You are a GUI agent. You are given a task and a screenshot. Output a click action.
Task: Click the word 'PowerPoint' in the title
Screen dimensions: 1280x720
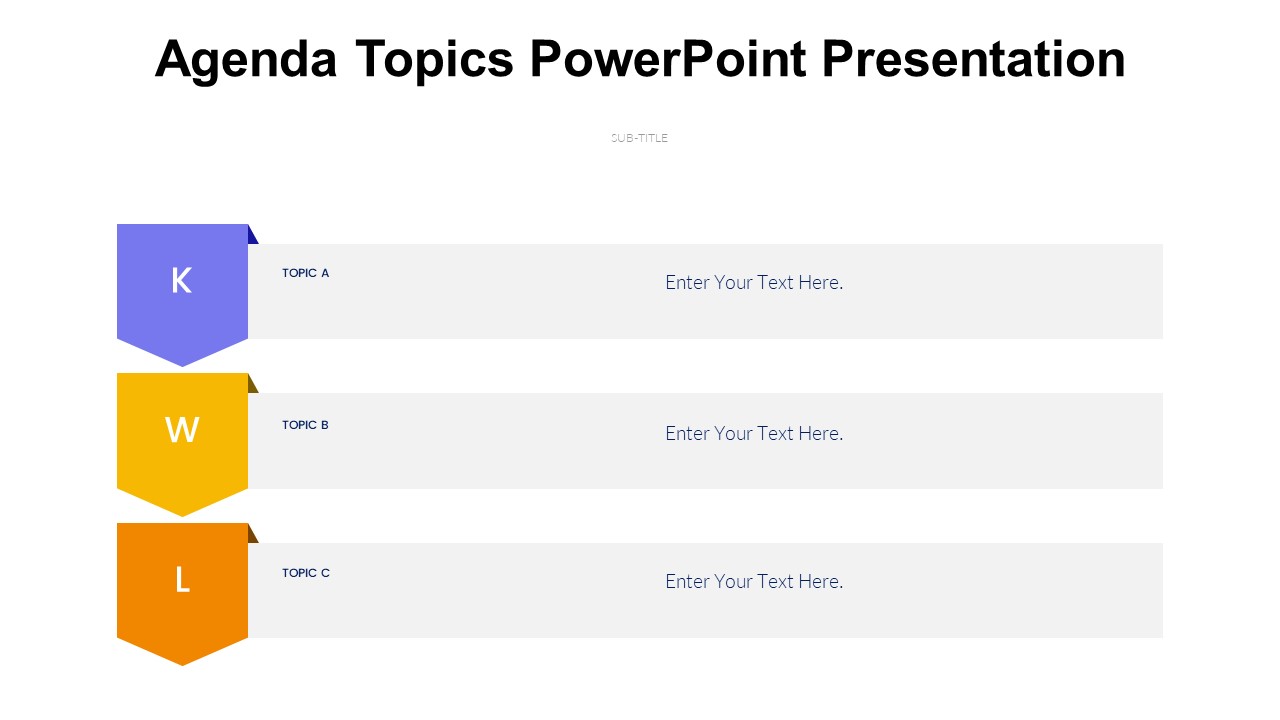(x=667, y=60)
